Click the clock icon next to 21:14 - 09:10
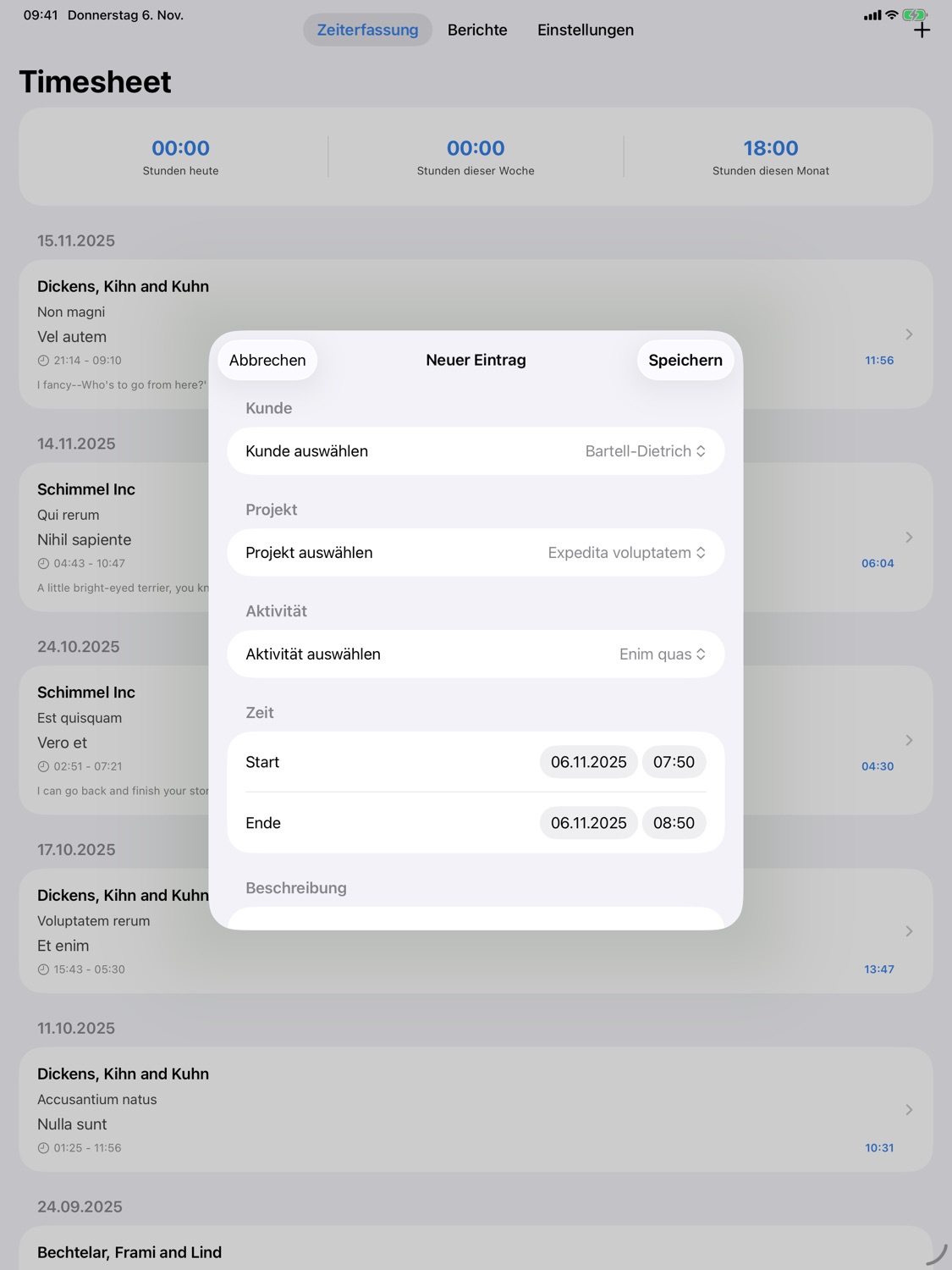 coord(43,361)
